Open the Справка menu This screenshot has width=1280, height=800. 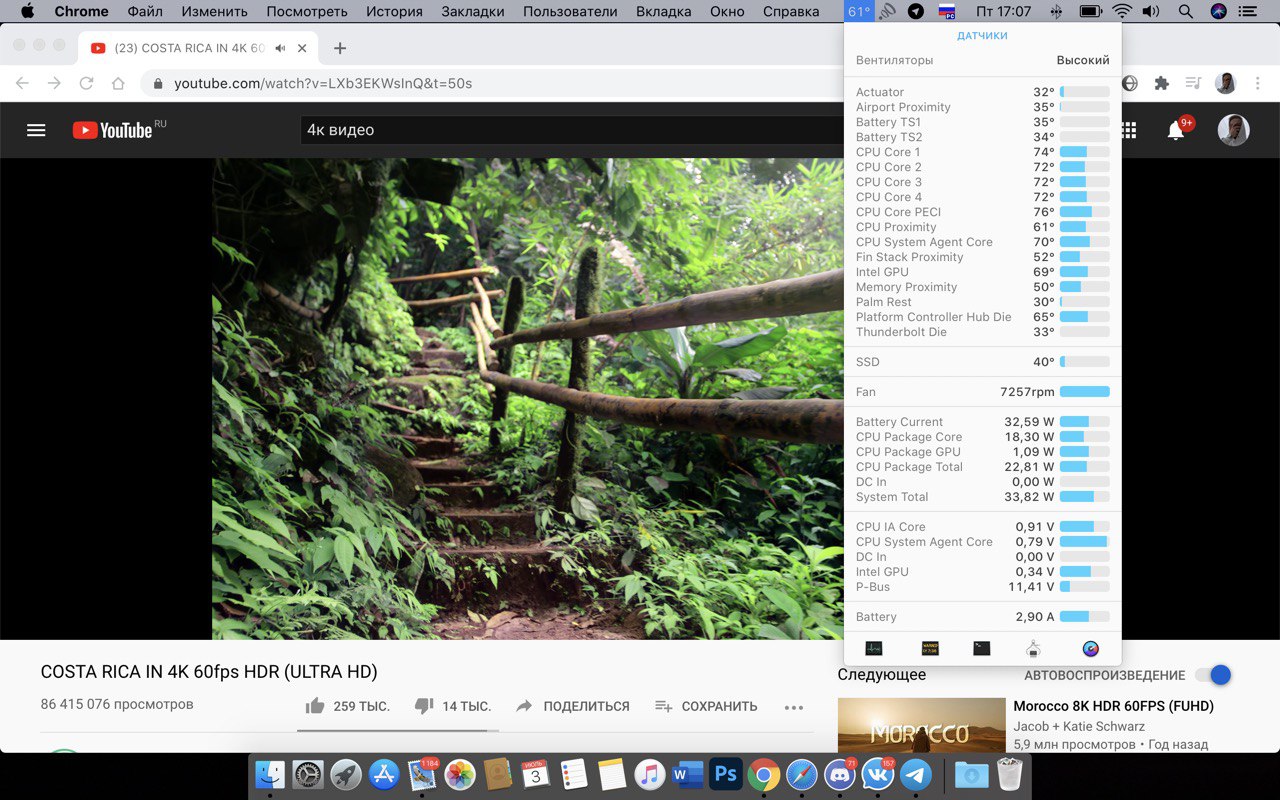791,12
